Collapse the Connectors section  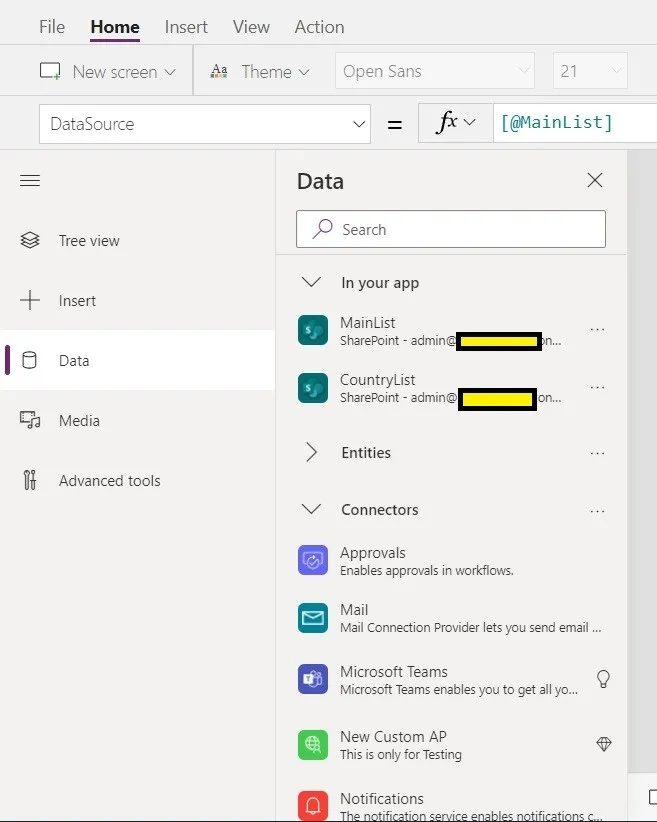312,510
